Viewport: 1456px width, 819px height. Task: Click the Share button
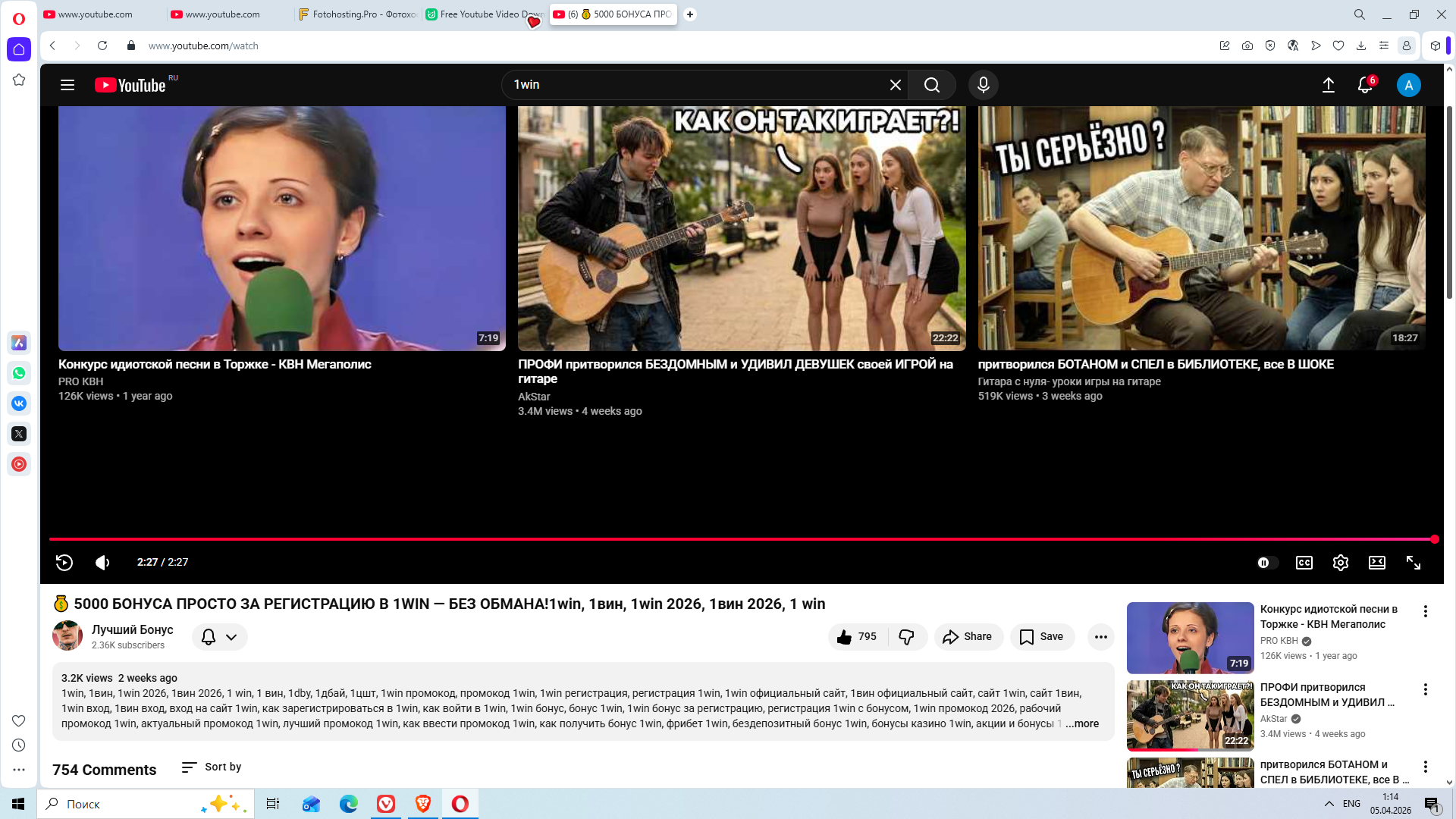click(968, 637)
